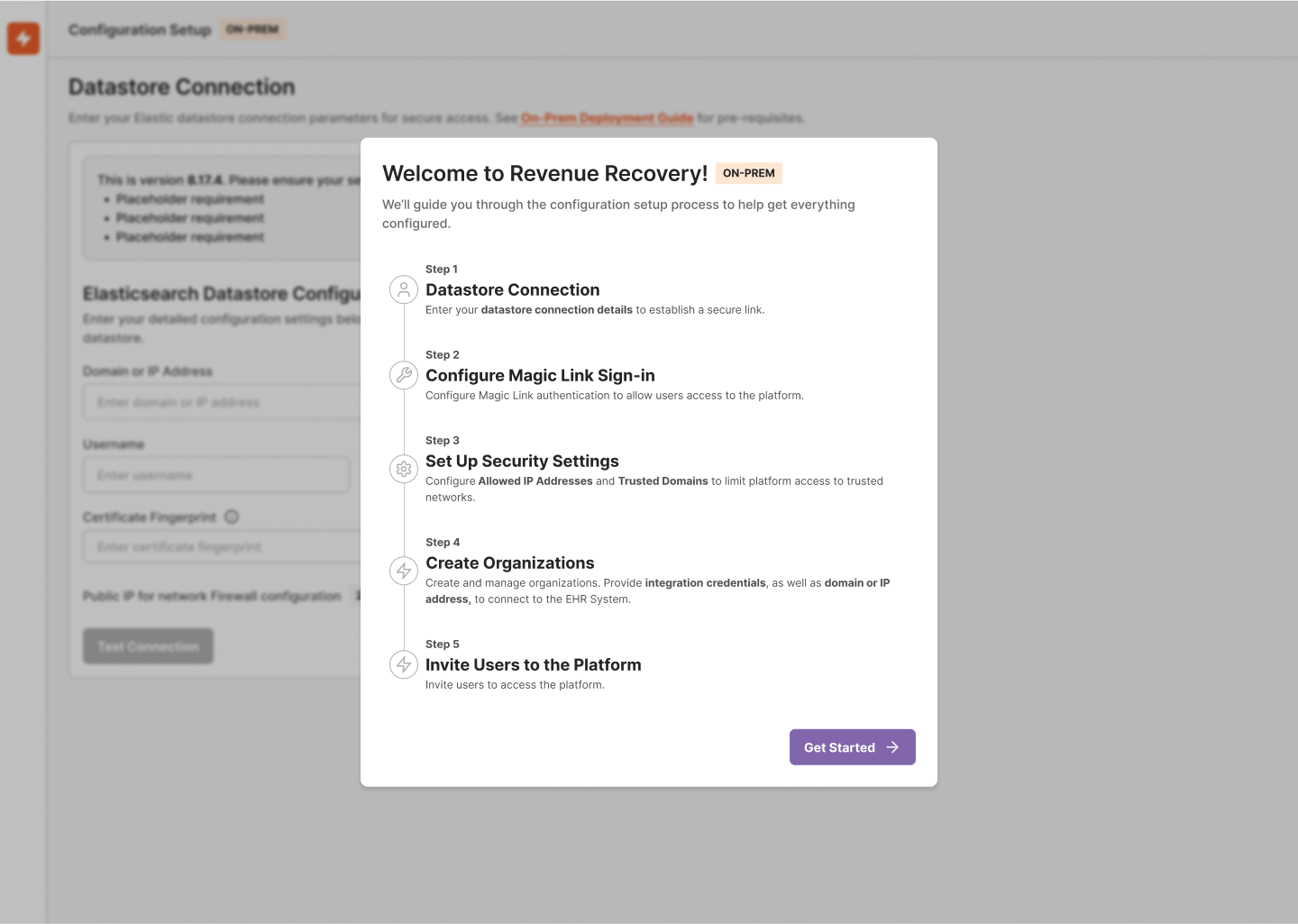Click the ON-PREM badge in Configuration Setup header
Viewport: 1298px width, 924px height.
click(251, 29)
